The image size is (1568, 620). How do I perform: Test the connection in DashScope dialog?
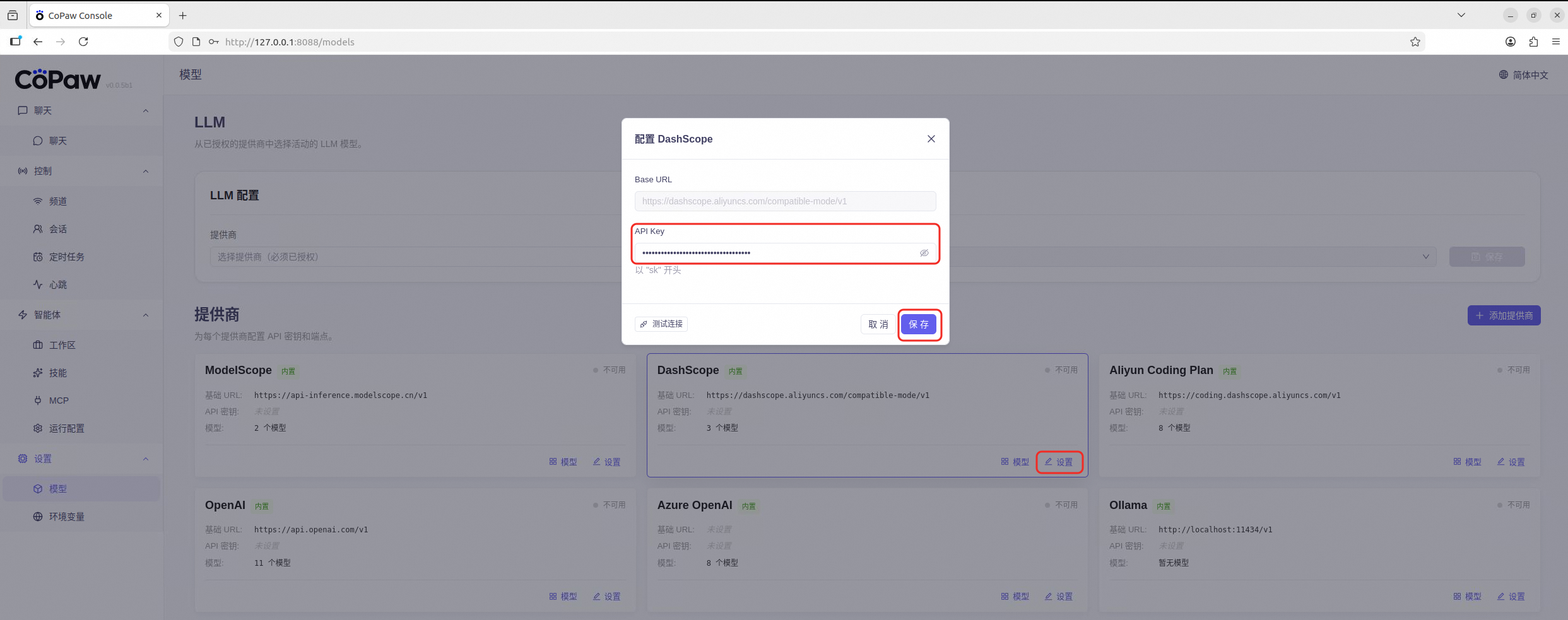[x=661, y=324]
